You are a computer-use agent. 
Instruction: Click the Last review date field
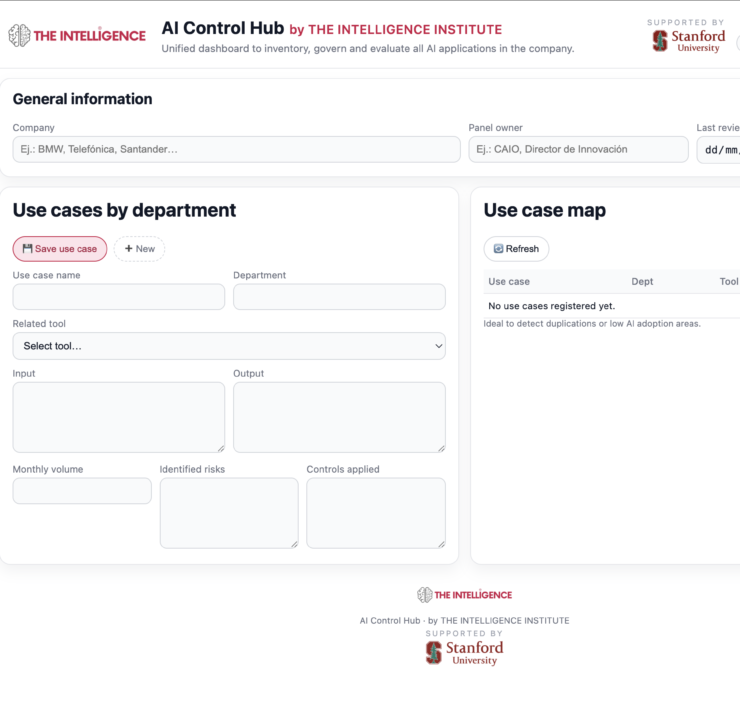(x=718, y=150)
